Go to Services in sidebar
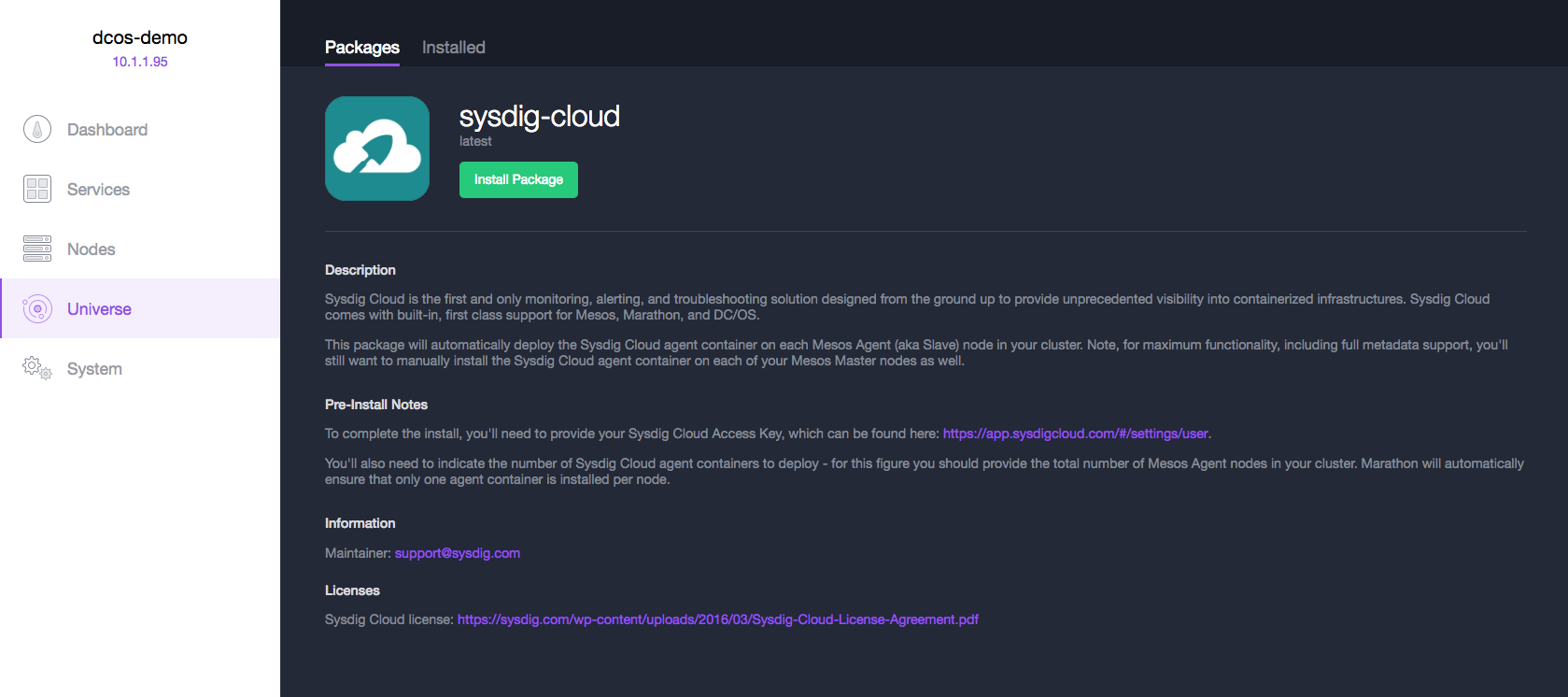This screenshot has width=1568, height=697. [140, 190]
